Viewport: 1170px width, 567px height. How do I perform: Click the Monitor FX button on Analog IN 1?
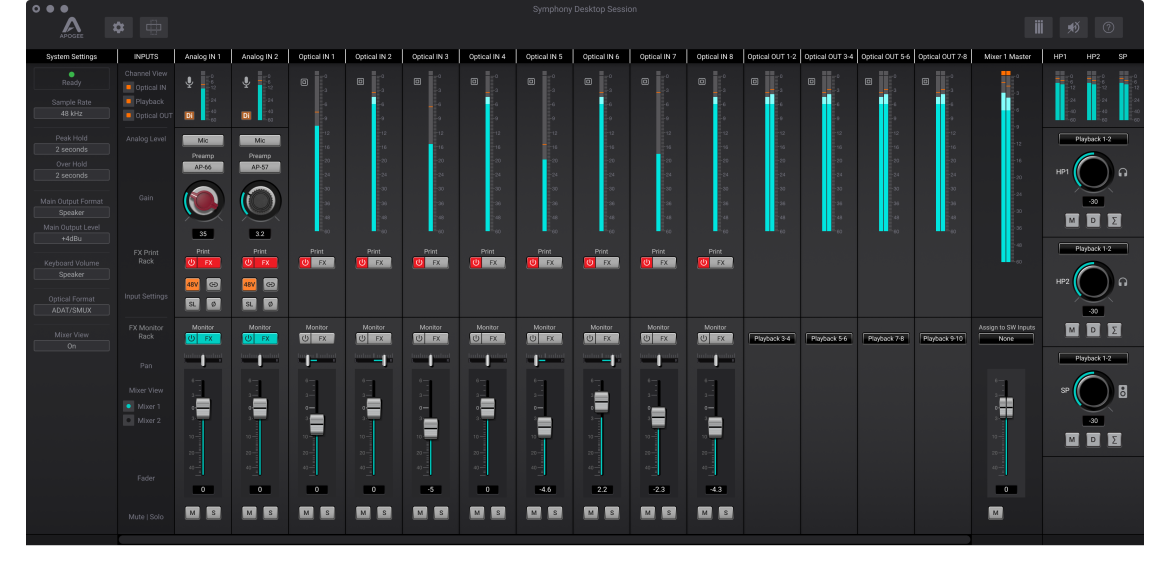point(209,338)
